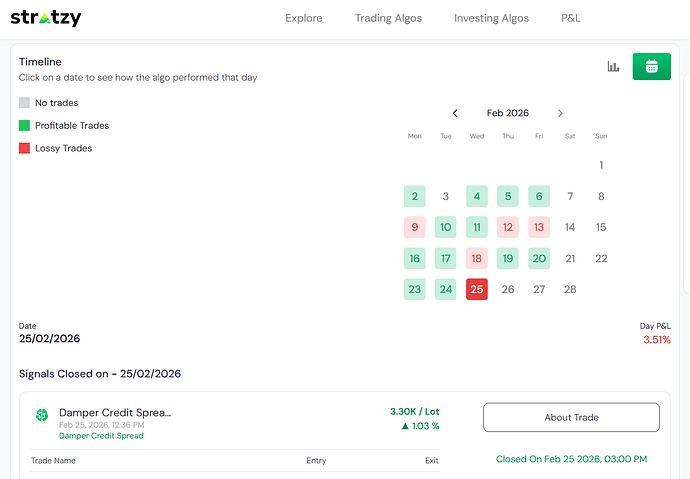The width and height of the screenshot is (690, 479).
Task: Click the Damper Credit Spread strategy icon
Action: coord(41,415)
